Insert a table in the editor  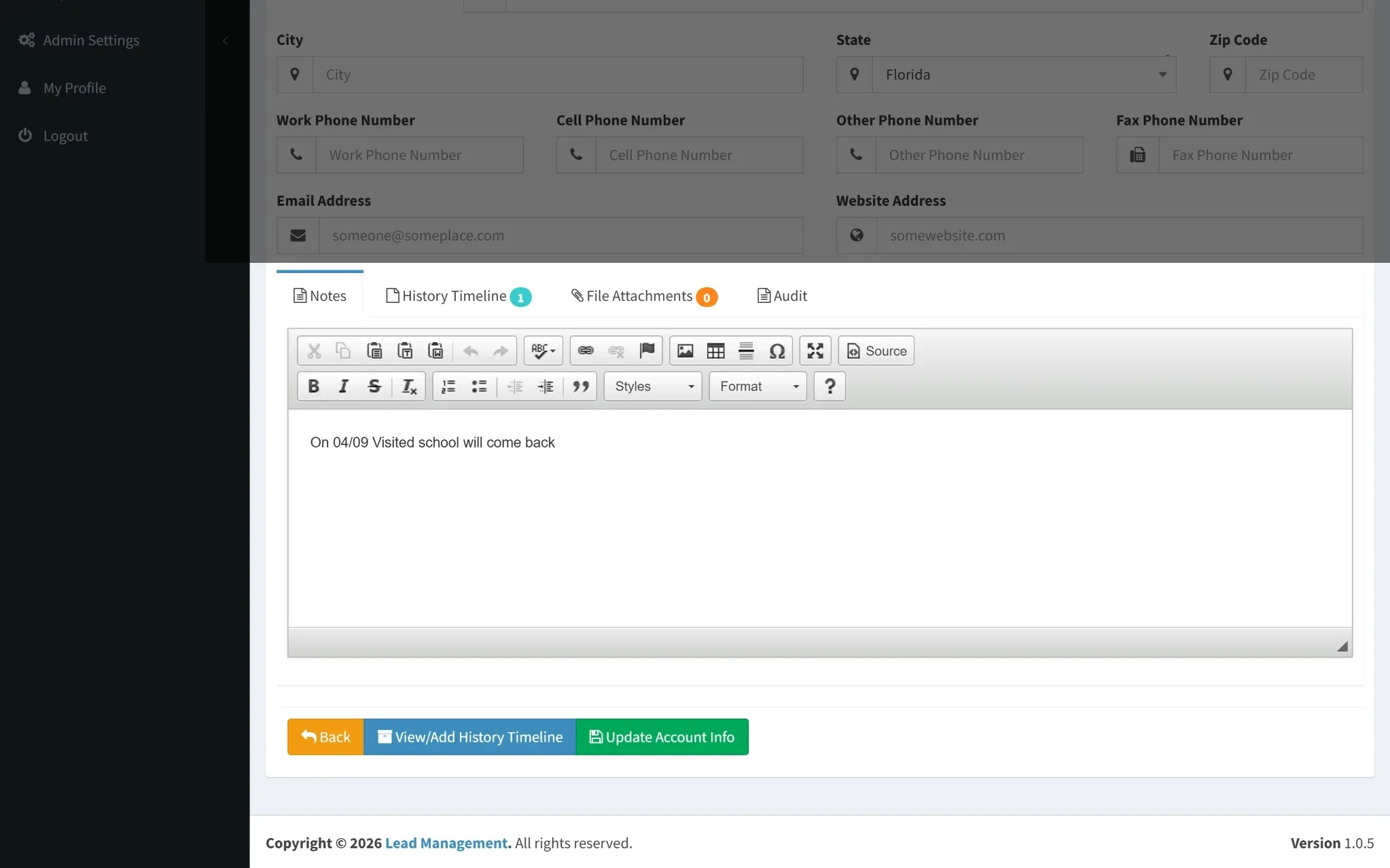pos(715,351)
